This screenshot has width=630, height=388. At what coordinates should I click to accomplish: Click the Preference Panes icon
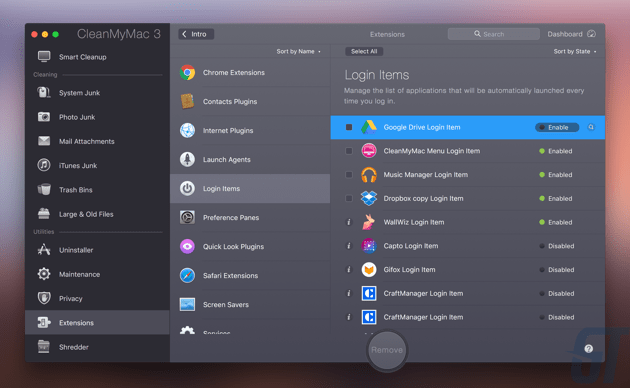(187, 217)
